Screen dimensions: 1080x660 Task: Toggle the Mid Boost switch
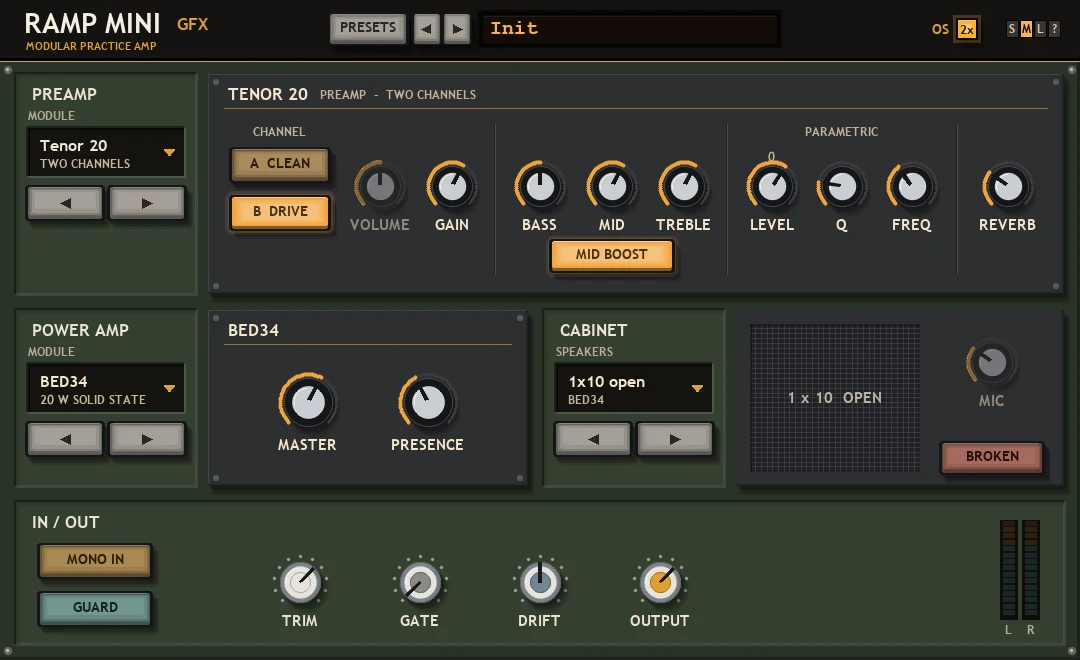pos(612,255)
